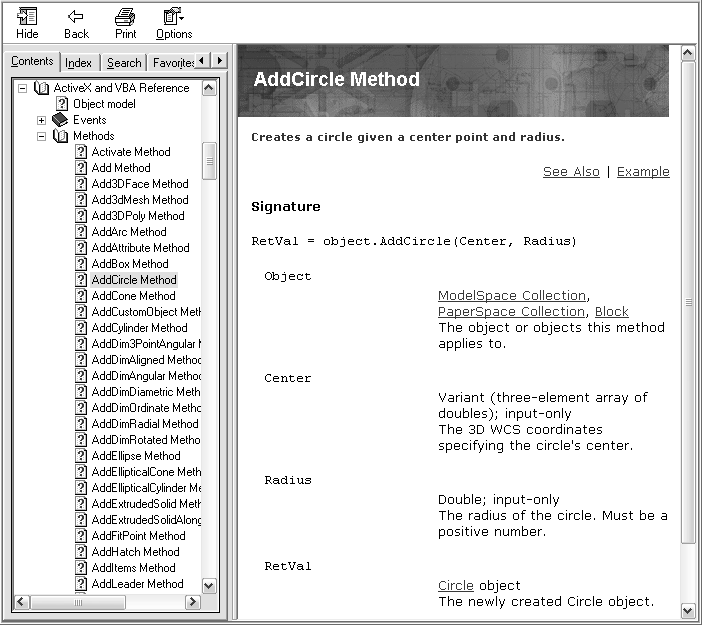
Task: Open the PaperSpace Collection link
Action: pyautogui.click(x=511, y=312)
